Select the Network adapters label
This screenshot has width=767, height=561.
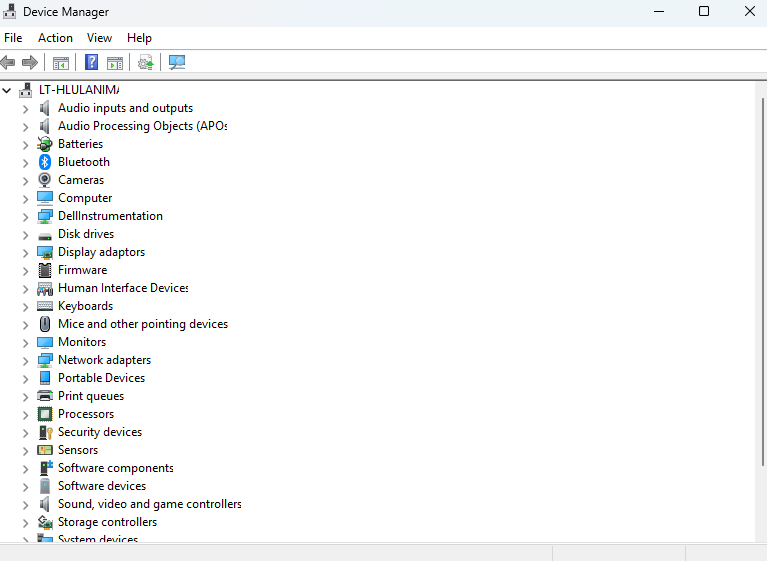[104, 360]
